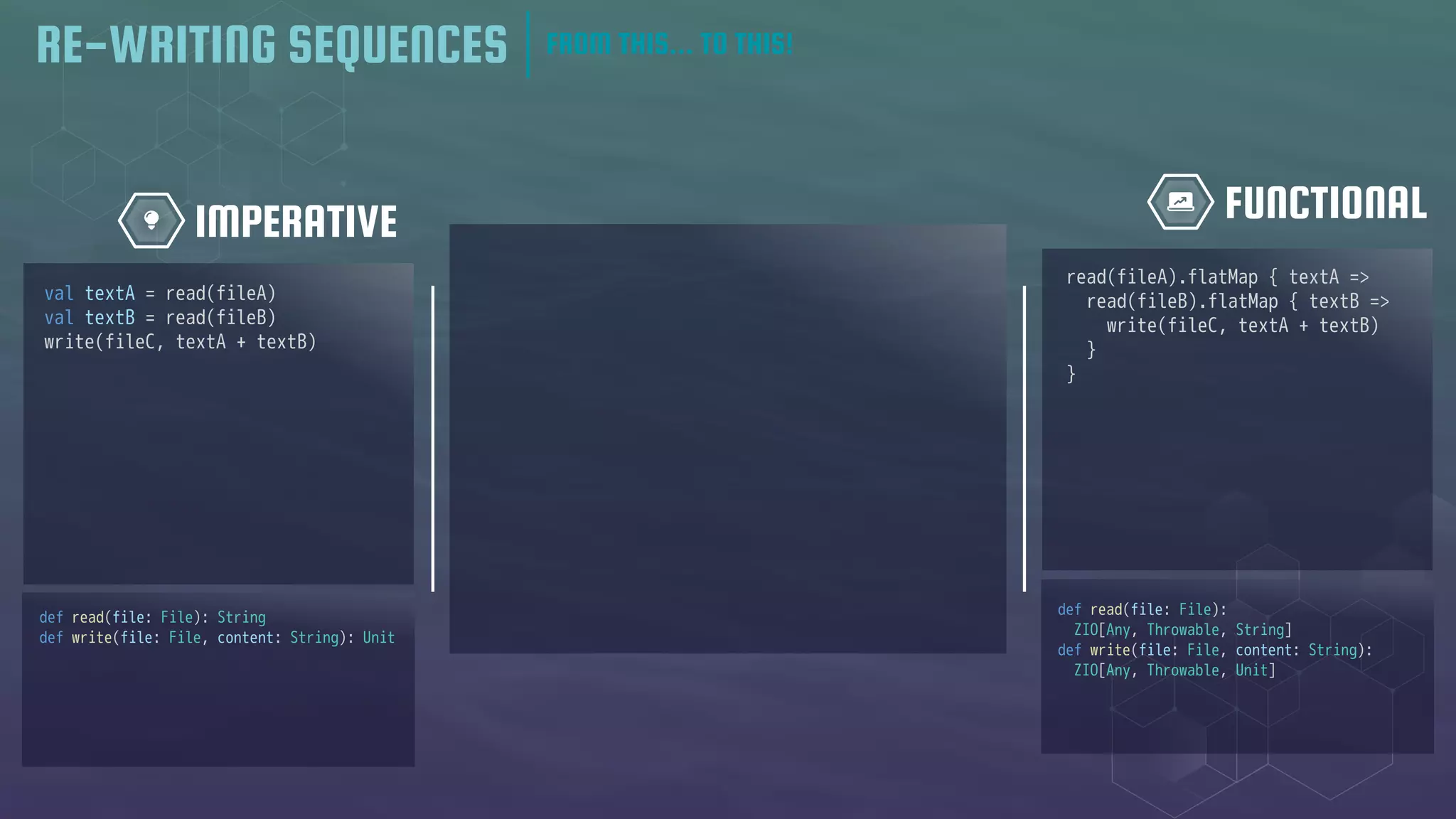Screen dimensions: 1456x819
Task: Click 'def read(file: File):' in functional signatures
Action: pyautogui.click(x=1142, y=610)
